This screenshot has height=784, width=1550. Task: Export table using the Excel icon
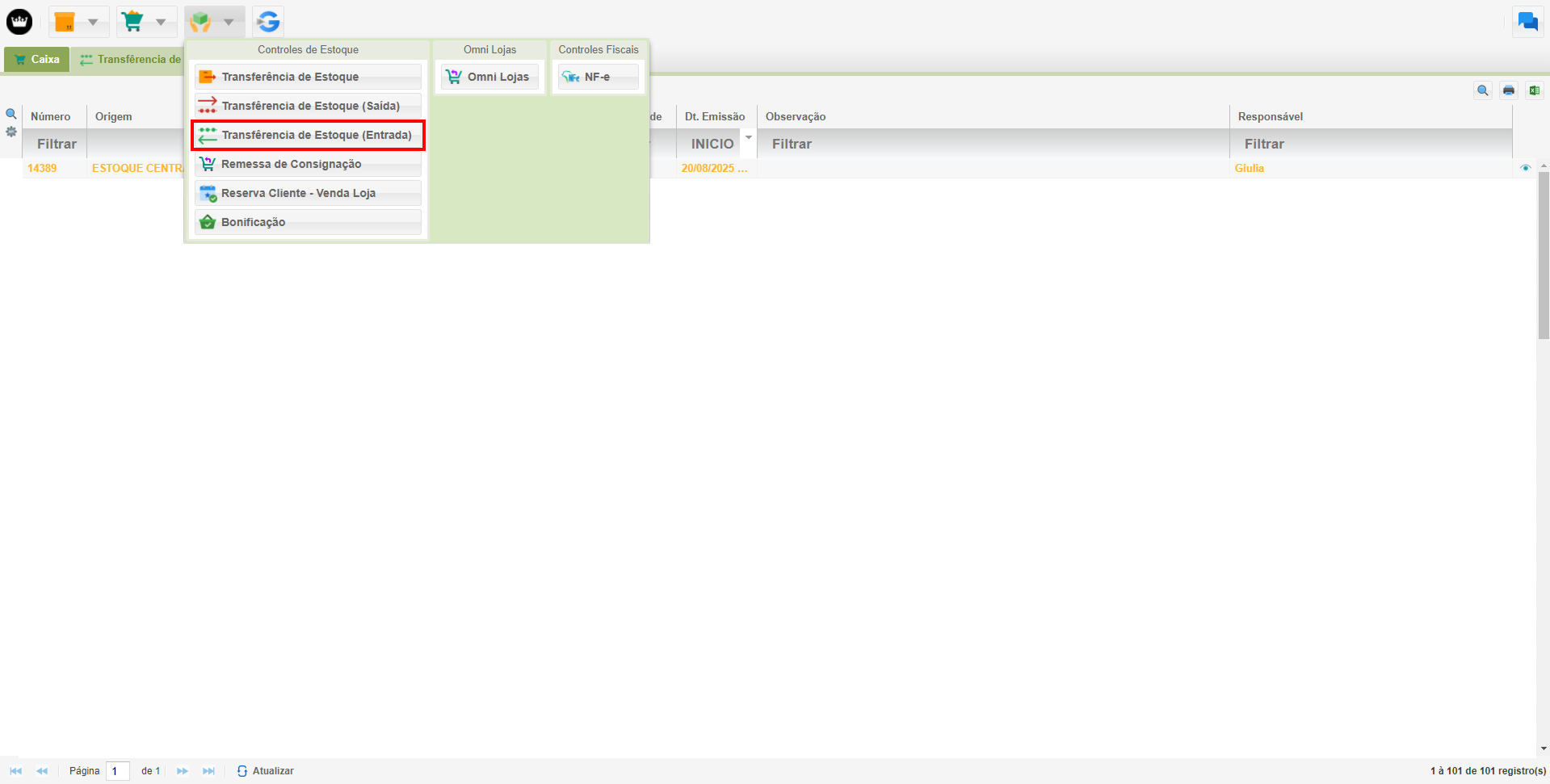click(x=1534, y=90)
